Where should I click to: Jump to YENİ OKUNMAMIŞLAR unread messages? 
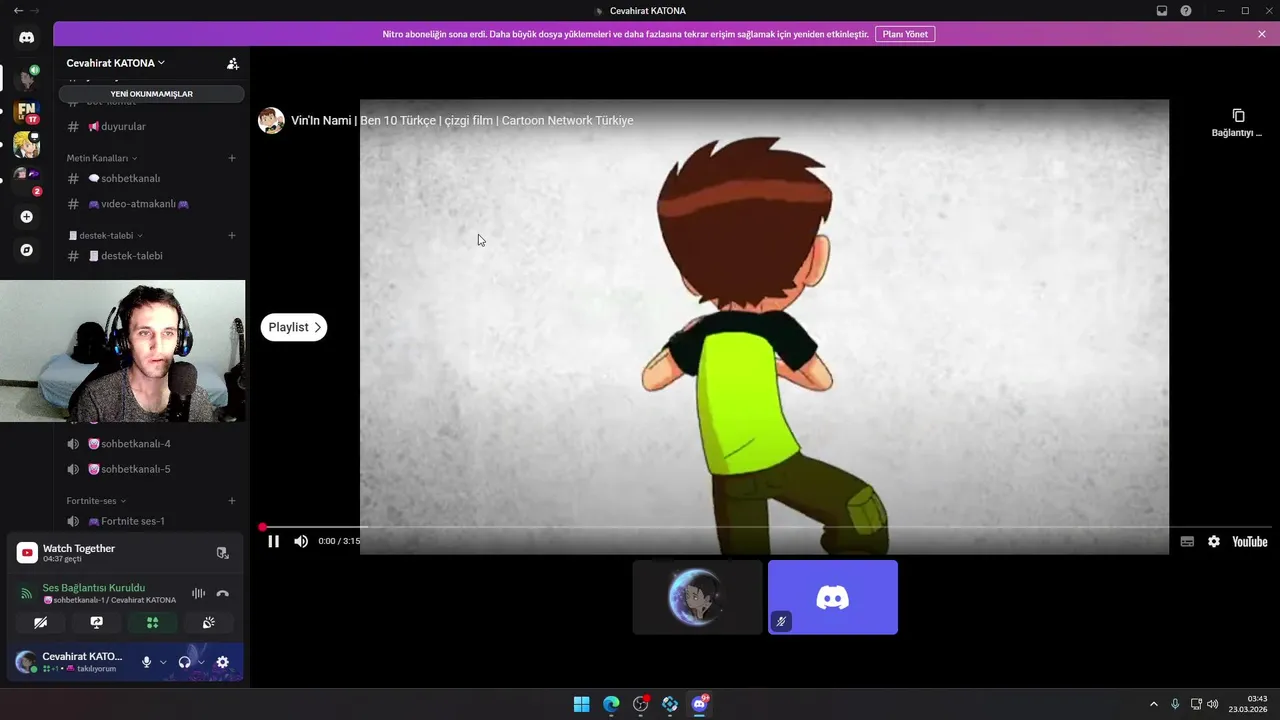click(x=151, y=94)
